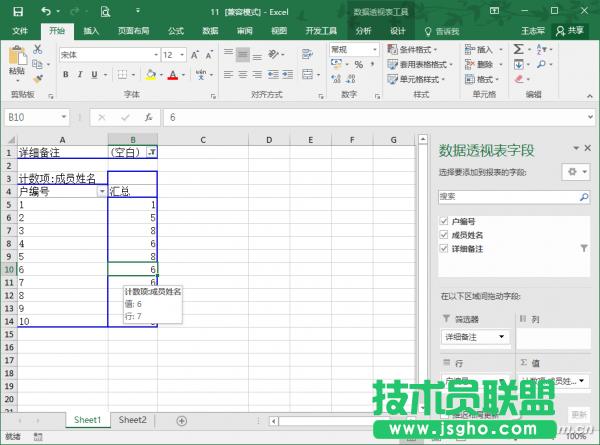Open the 插入 ribbon tab
Image resolution: width=600 pixels, height=445 pixels.
[91, 31]
